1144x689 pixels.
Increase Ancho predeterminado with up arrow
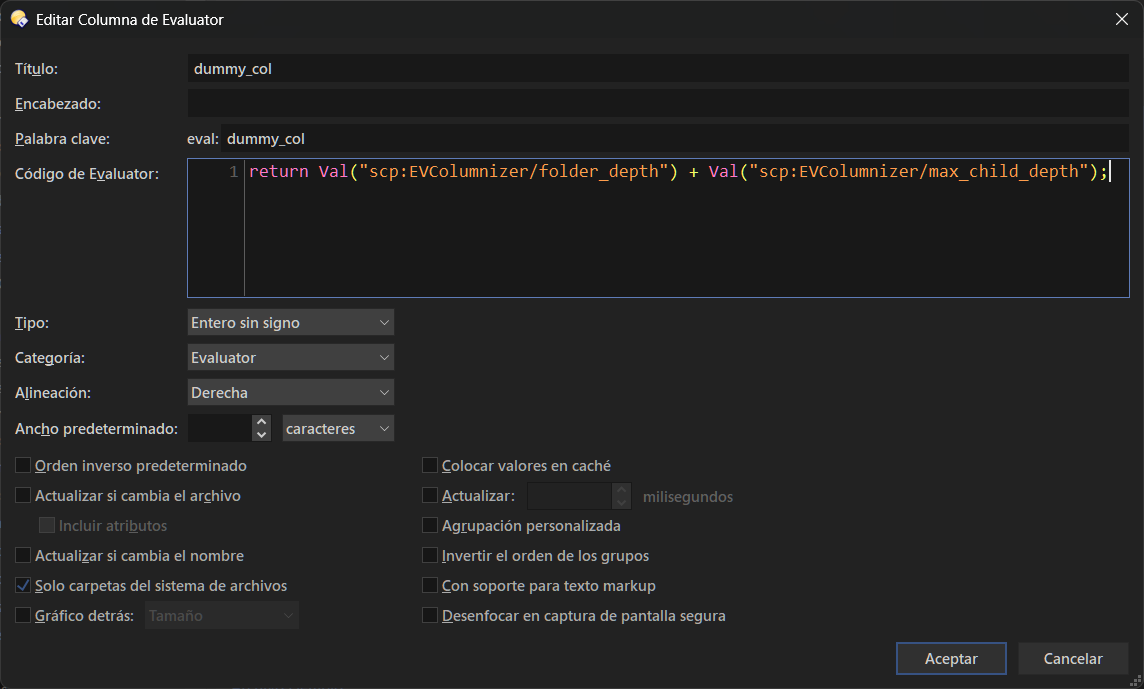pos(262,422)
